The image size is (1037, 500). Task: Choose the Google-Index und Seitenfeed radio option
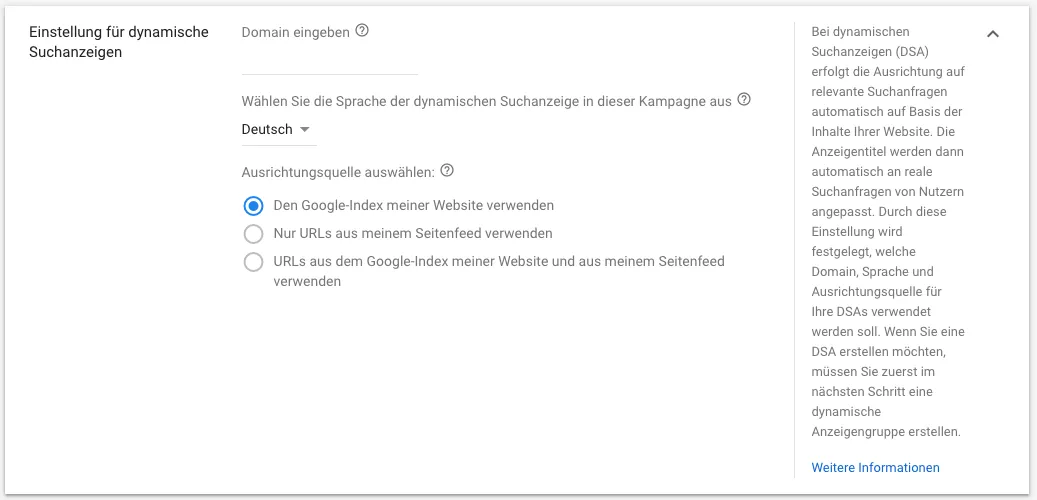click(253, 262)
